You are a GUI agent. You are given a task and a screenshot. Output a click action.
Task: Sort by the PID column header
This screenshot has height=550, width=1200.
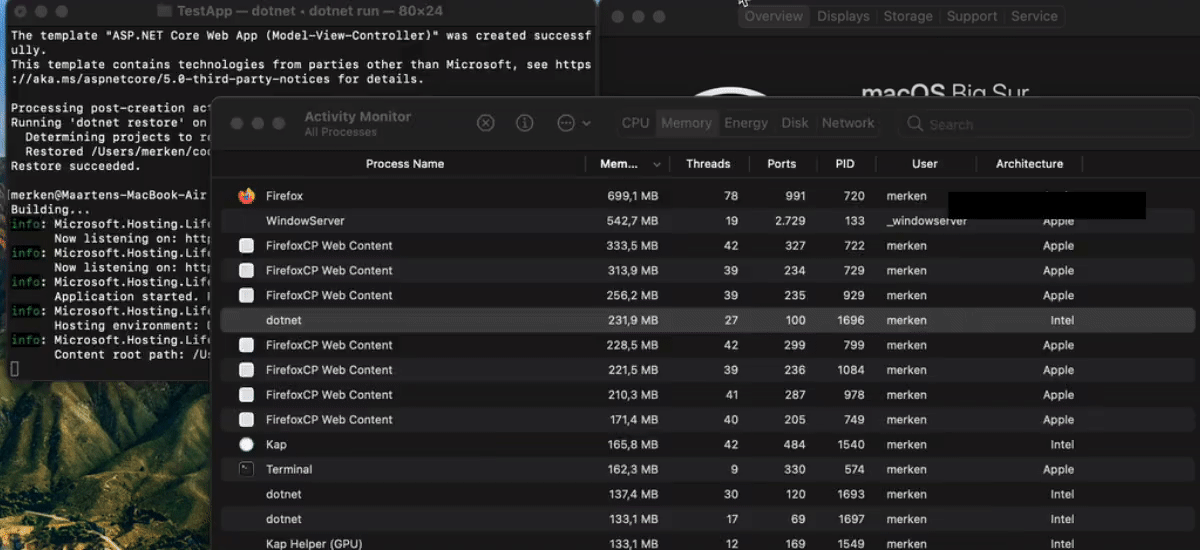pos(845,164)
